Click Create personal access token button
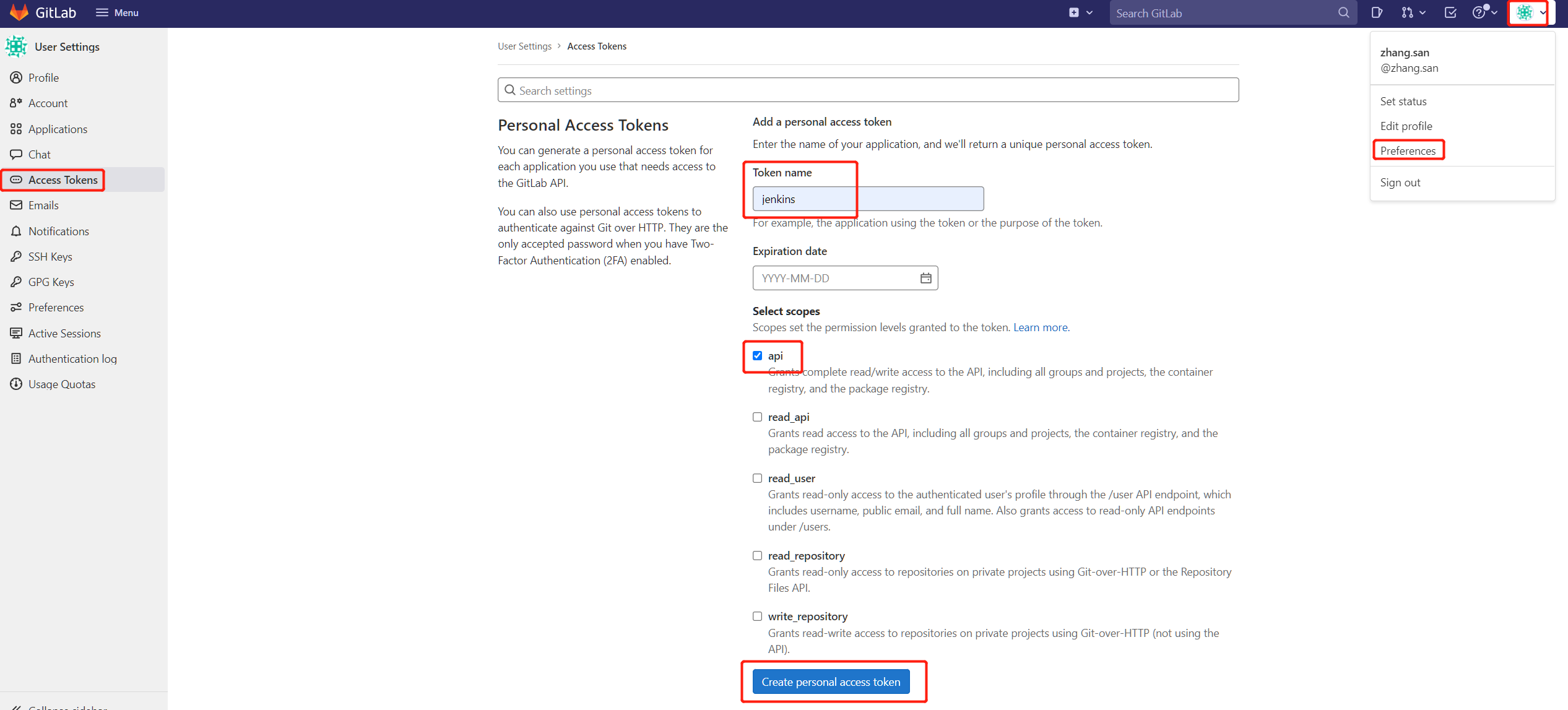The height and width of the screenshot is (710, 1568). (x=831, y=682)
